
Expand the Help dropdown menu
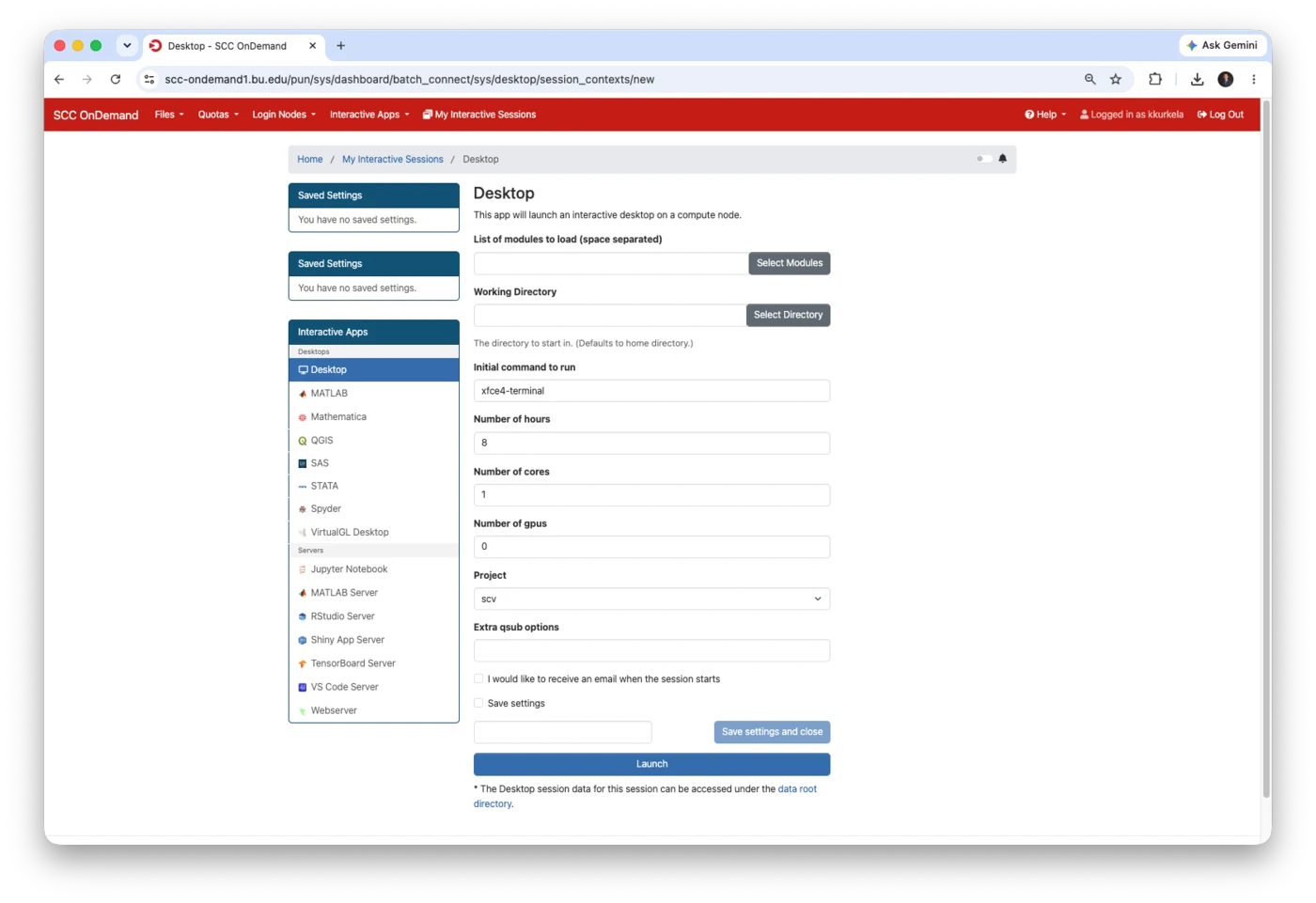[1045, 115]
